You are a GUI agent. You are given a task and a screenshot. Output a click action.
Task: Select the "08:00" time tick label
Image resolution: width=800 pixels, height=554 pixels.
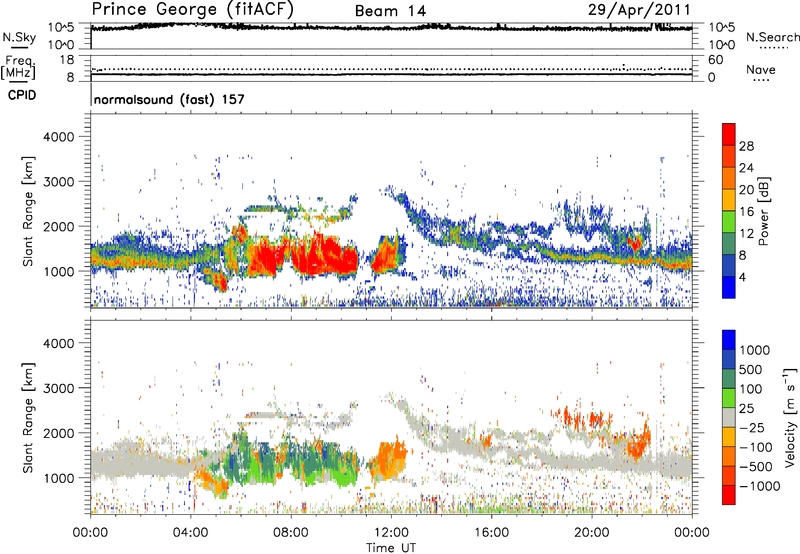290,533
